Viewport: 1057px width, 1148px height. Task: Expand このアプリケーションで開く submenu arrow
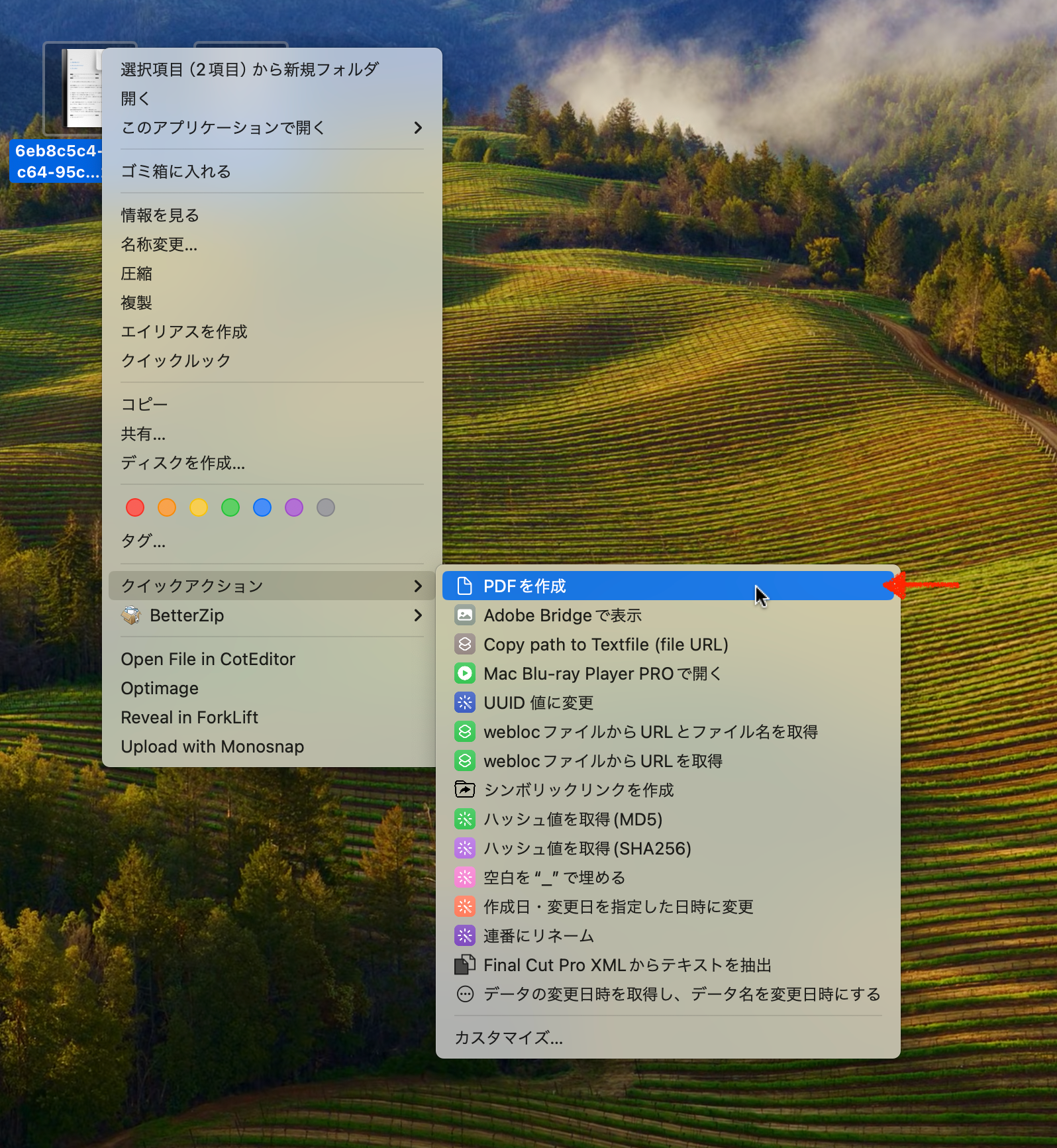click(418, 128)
